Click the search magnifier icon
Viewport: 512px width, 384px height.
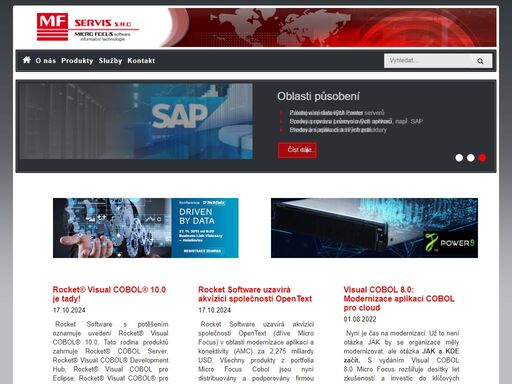click(480, 61)
